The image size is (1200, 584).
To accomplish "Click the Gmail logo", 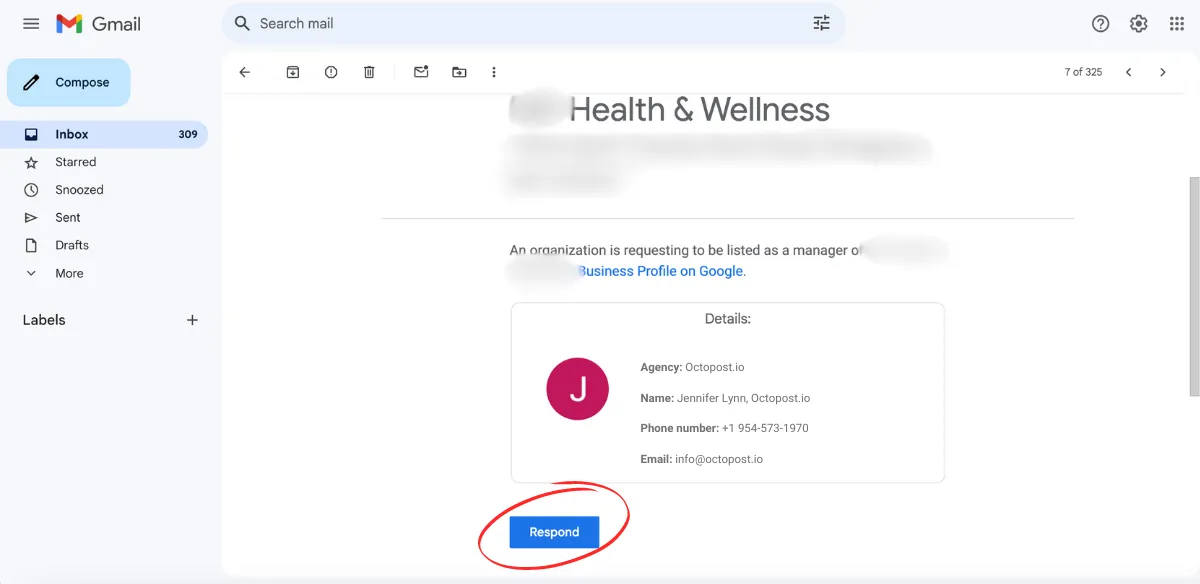I will coord(98,23).
